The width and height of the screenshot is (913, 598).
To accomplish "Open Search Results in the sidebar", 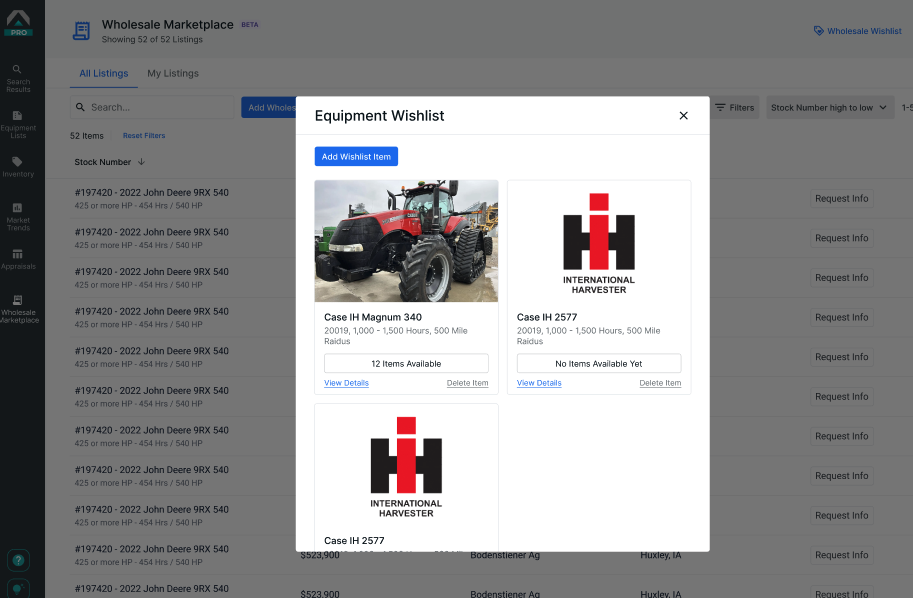I will coord(18,79).
